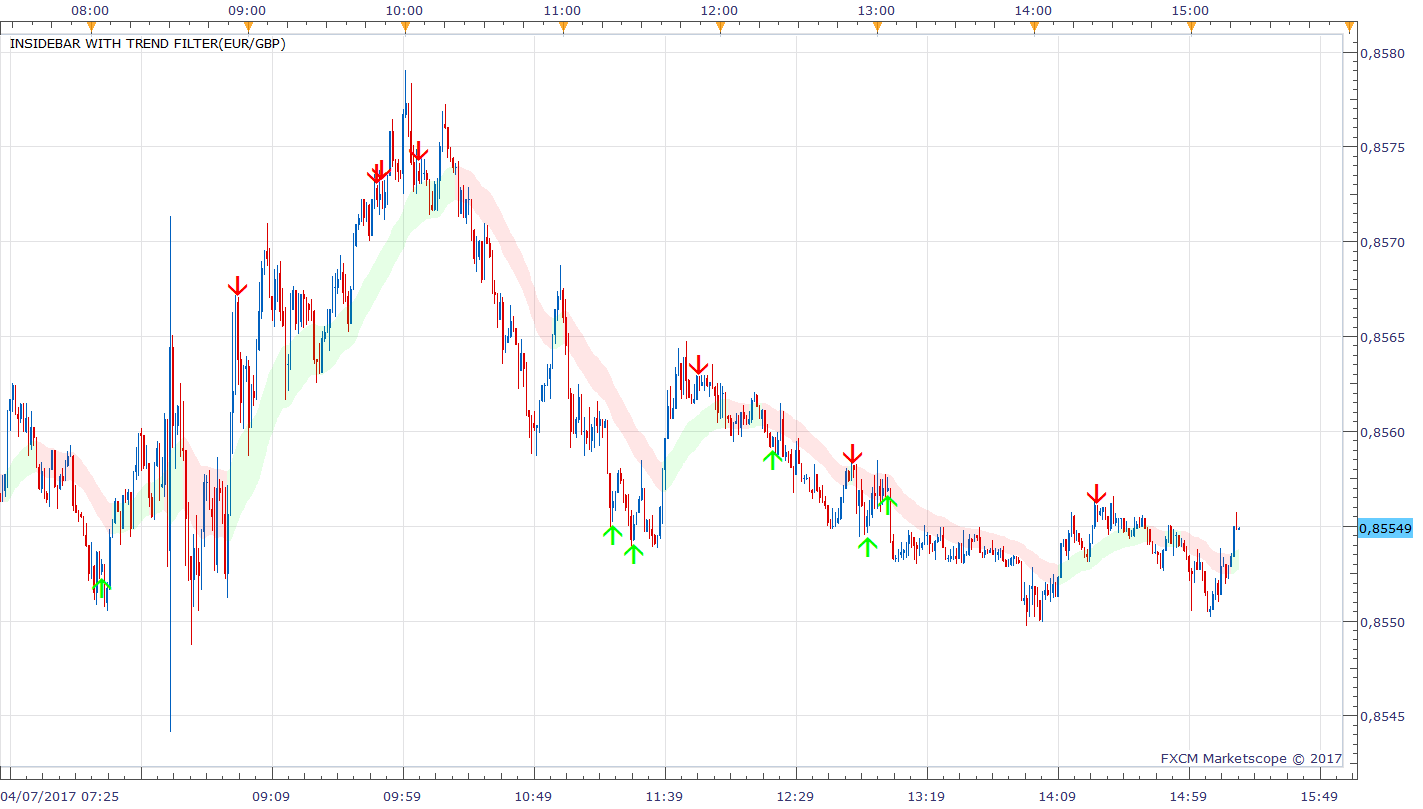
Task: Click the 15:49 time axis label
Action: [1319, 797]
